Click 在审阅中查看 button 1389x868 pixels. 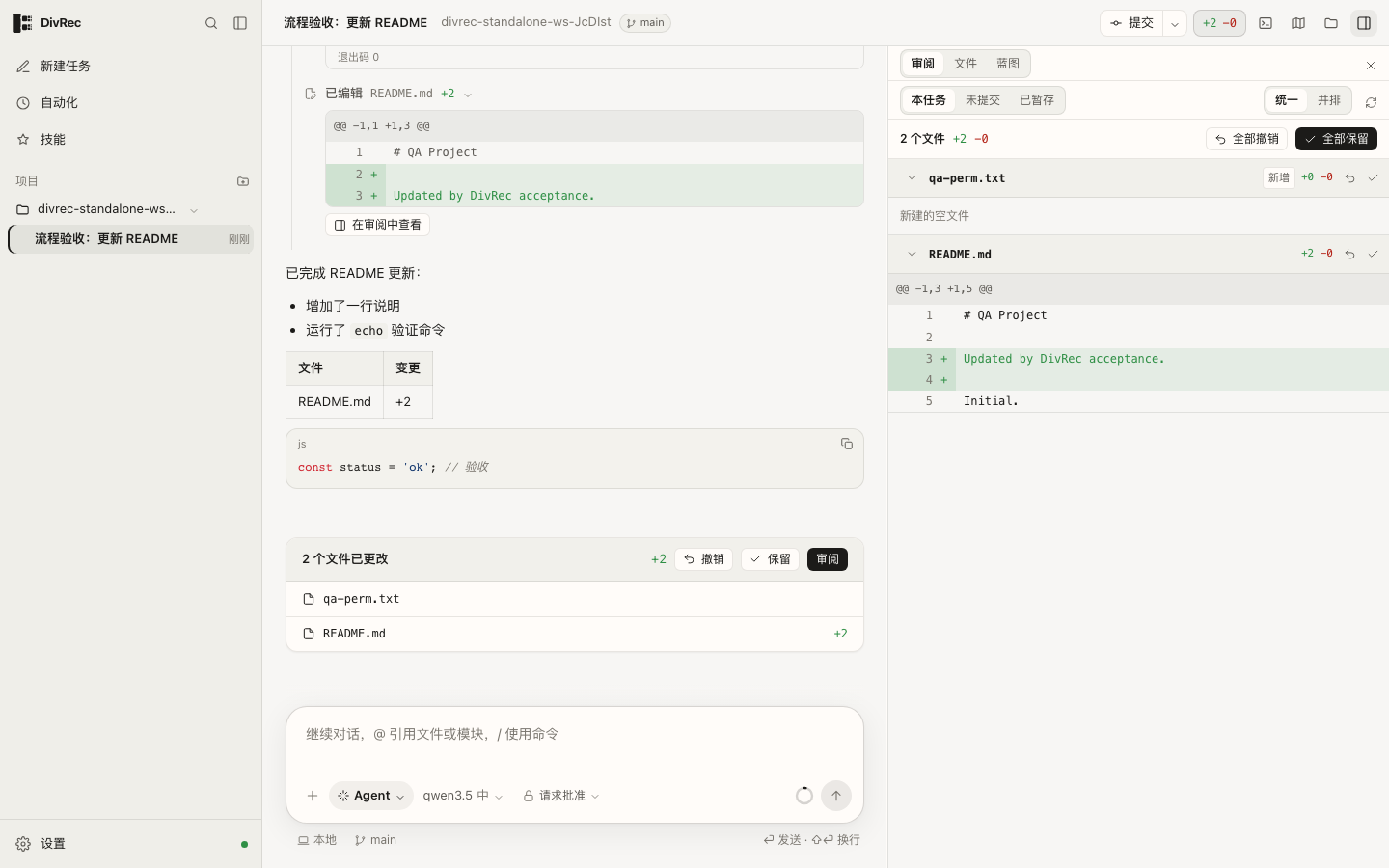377,225
